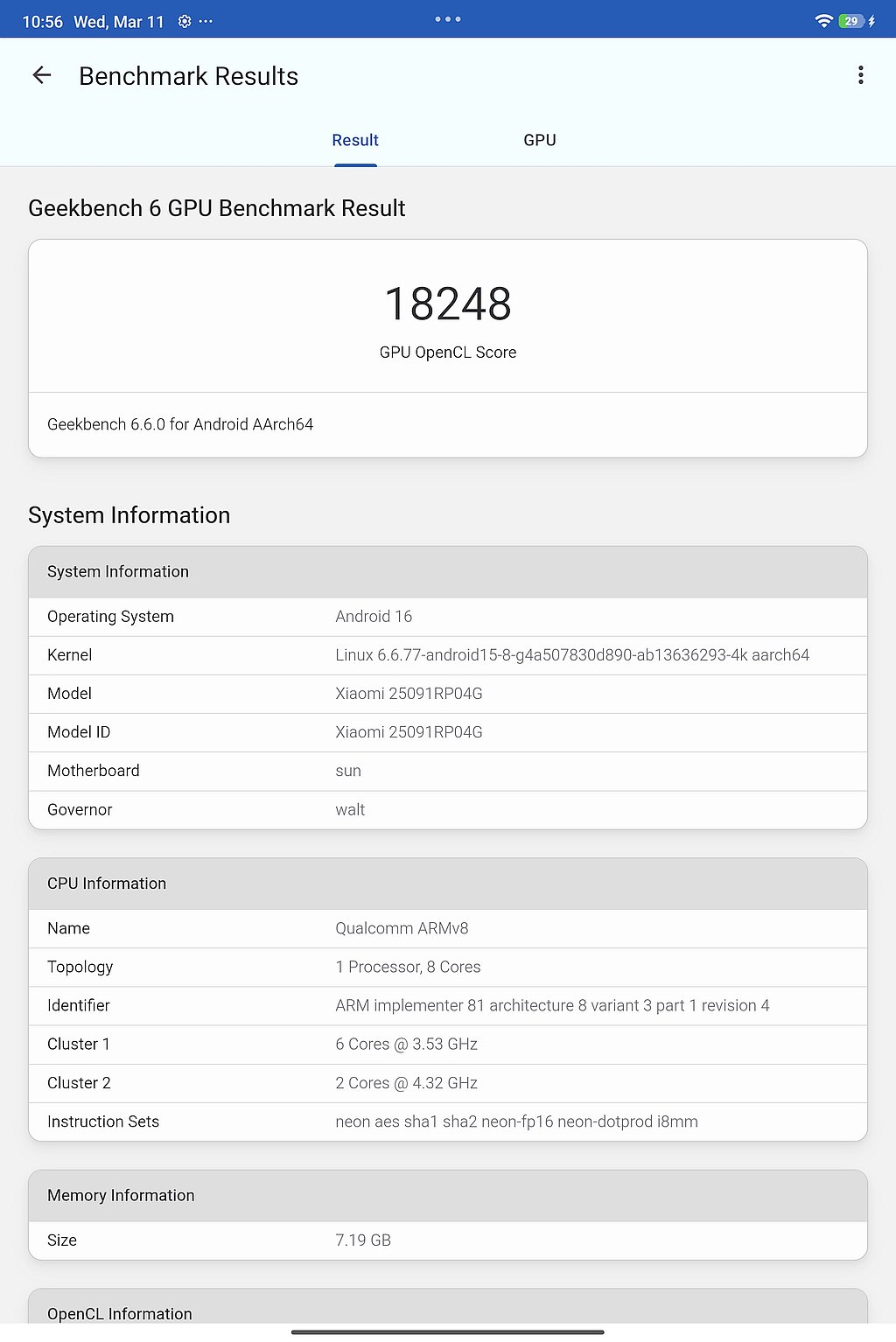Tap the Instruction Sets row
The width and height of the screenshot is (896, 1342).
point(448,1122)
